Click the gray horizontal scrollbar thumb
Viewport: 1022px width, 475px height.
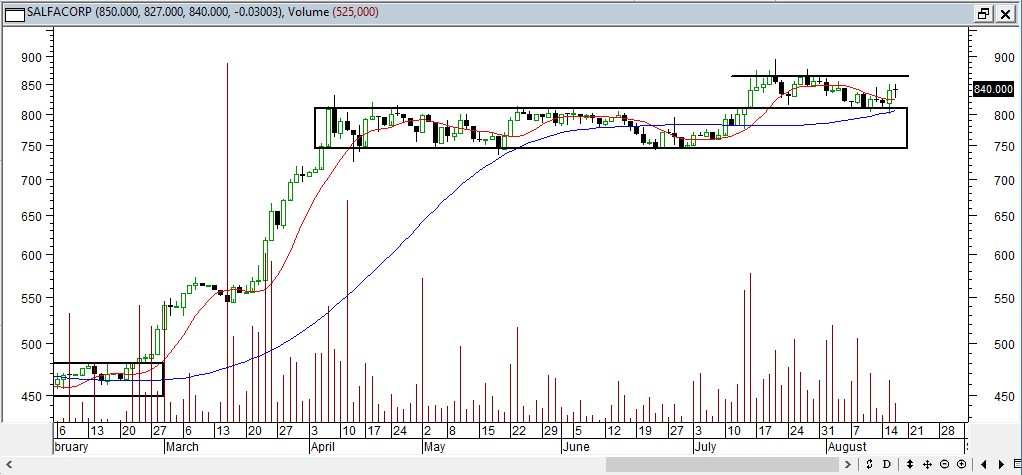click(x=722, y=465)
